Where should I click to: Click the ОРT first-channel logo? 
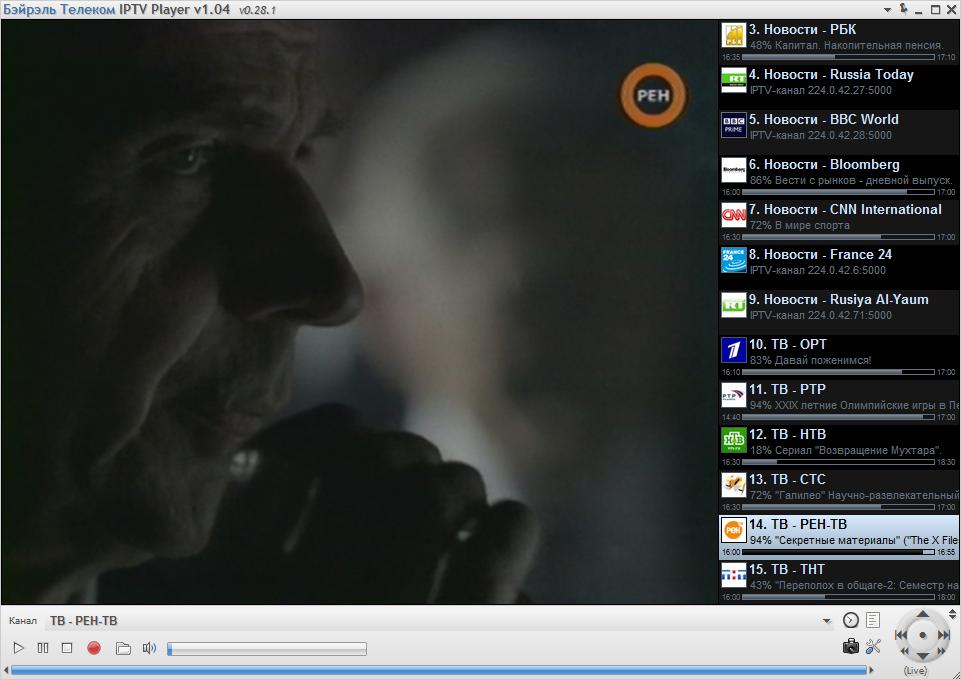click(734, 350)
